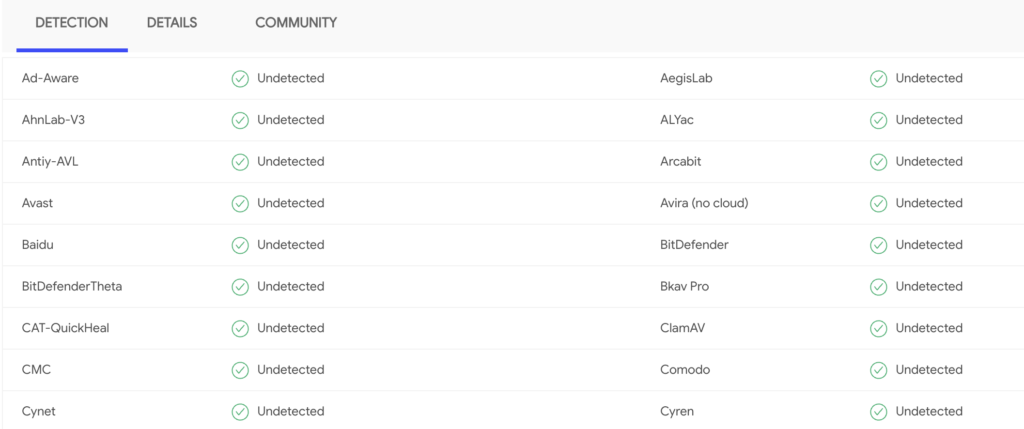Viewport: 1024px width, 429px height.
Task: Click the checkmark icon beside Ad-Aware
Action: [240, 79]
